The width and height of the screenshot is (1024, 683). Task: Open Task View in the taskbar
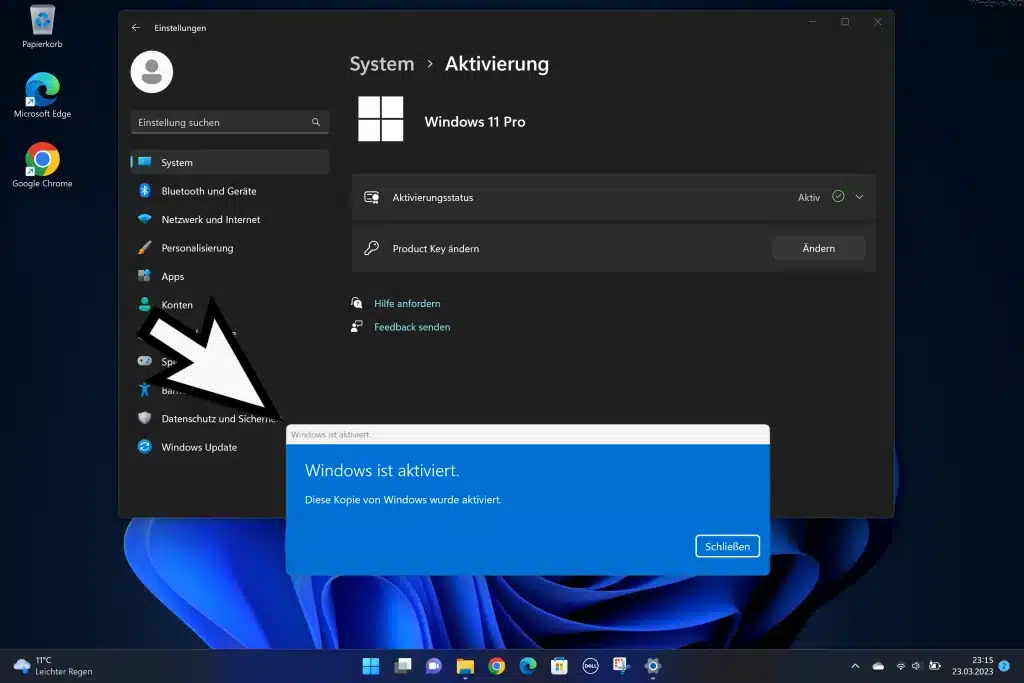(x=403, y=666)
